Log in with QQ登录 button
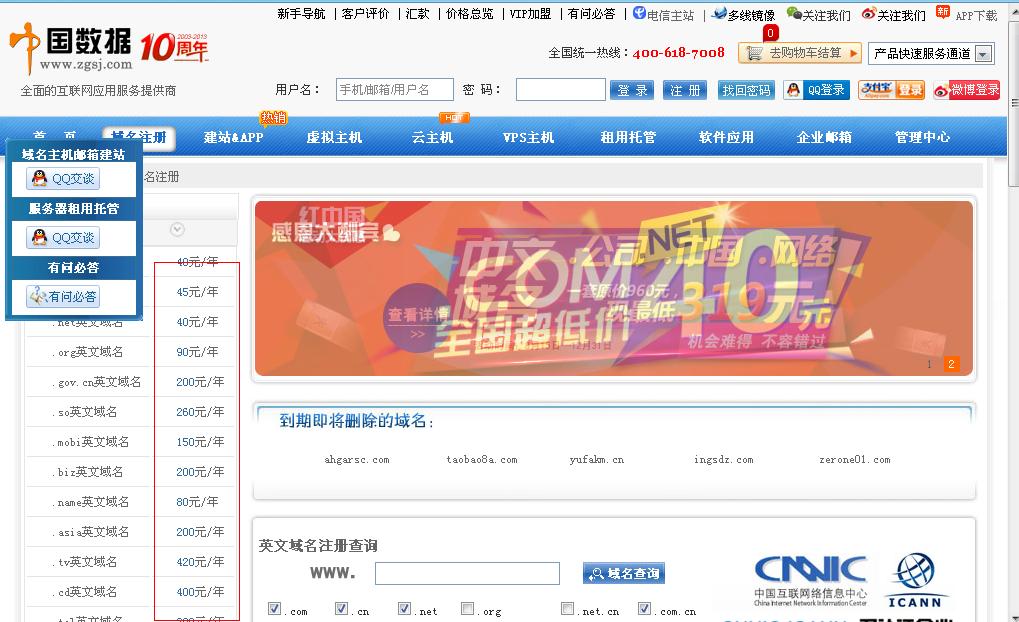This screenshot has width=1019, height=622. tap(817, 90)
